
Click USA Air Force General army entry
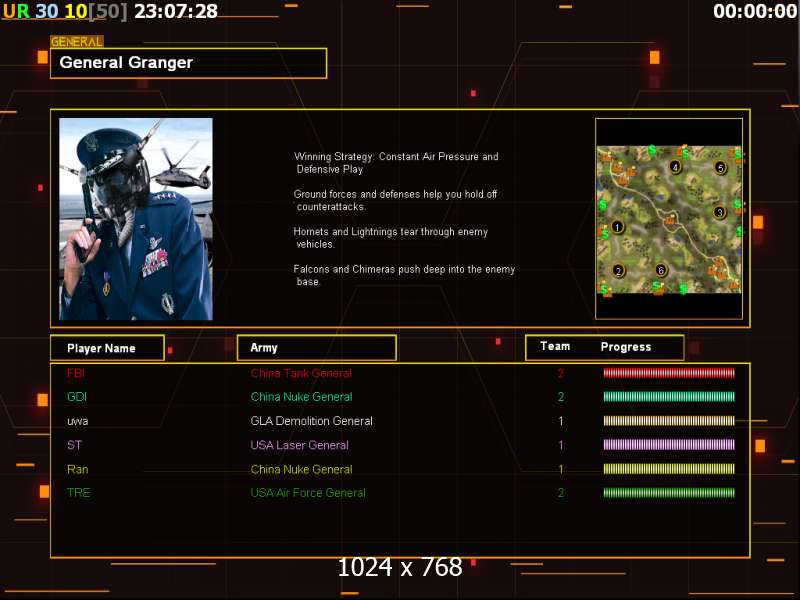(x=308, y=493)
